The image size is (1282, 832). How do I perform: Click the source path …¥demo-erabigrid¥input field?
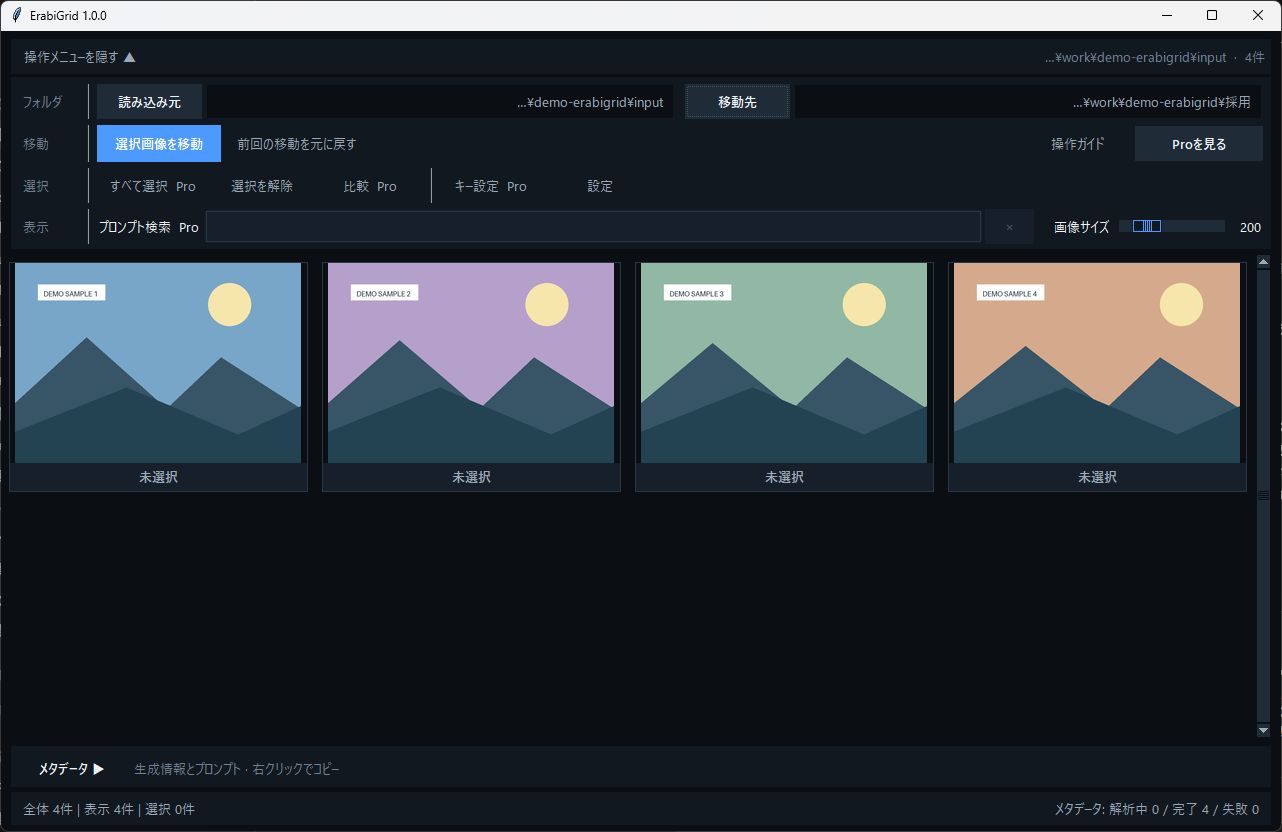441,102
